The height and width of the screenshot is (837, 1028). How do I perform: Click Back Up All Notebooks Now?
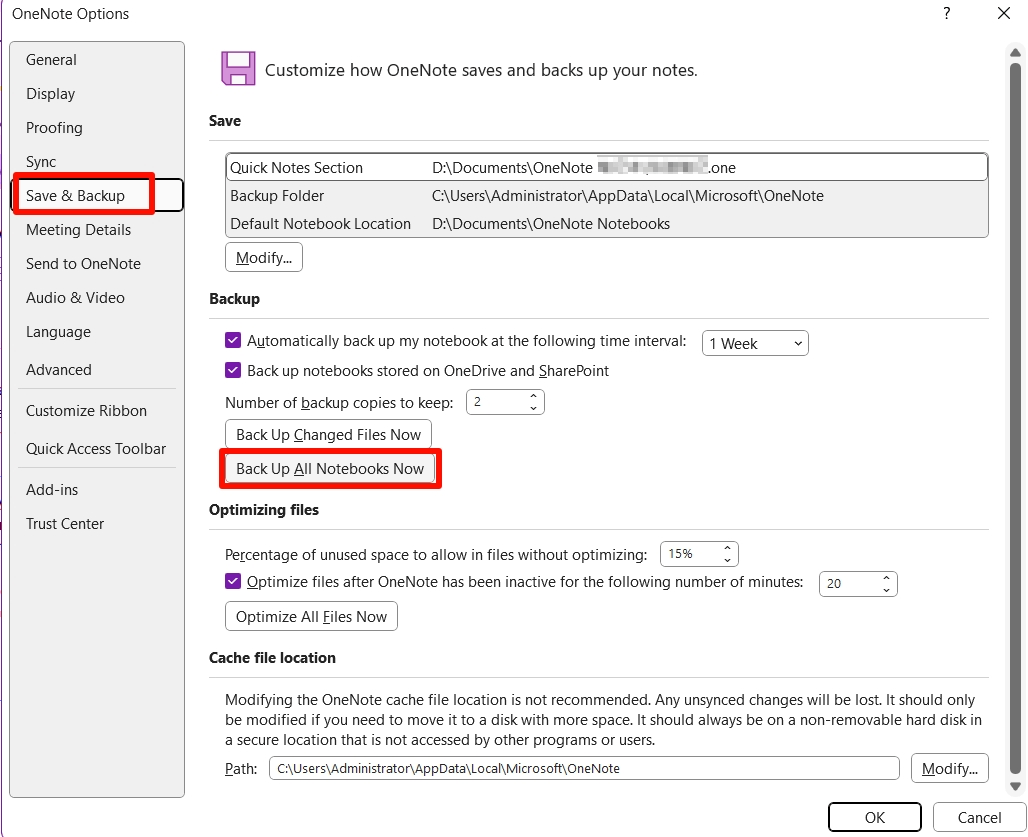point(330,468)
